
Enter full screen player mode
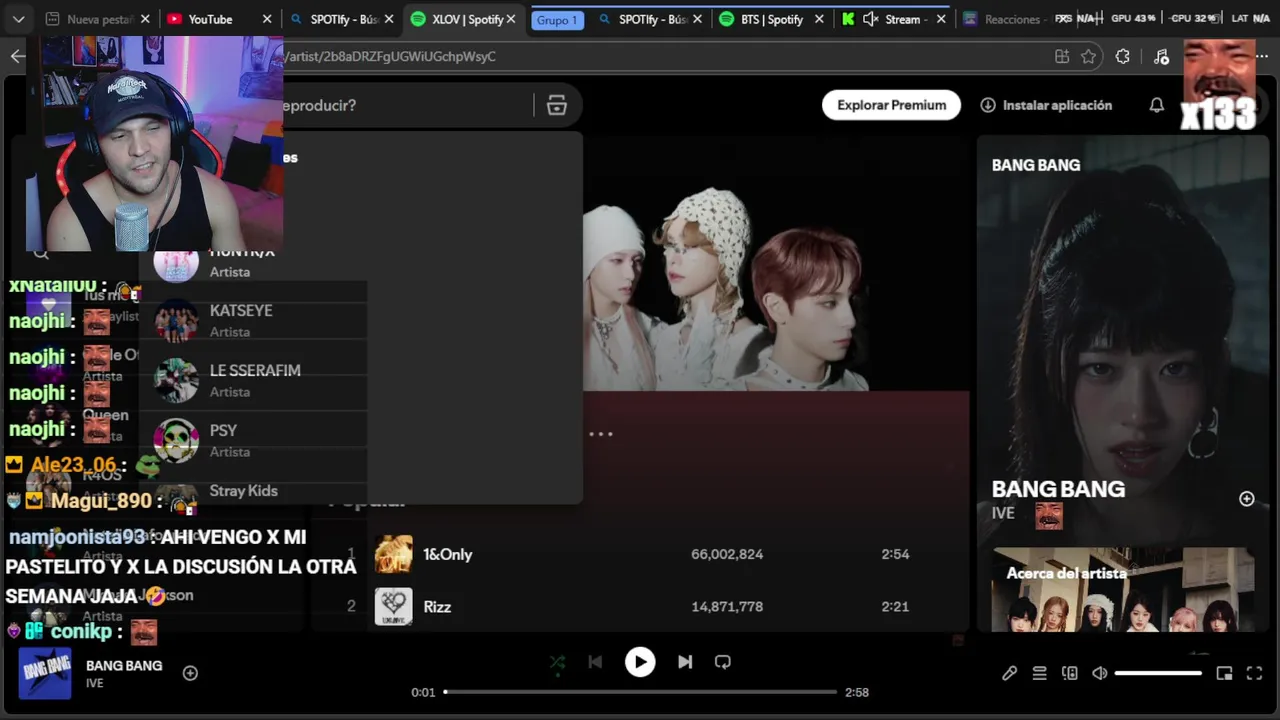tap(1254, 673)
